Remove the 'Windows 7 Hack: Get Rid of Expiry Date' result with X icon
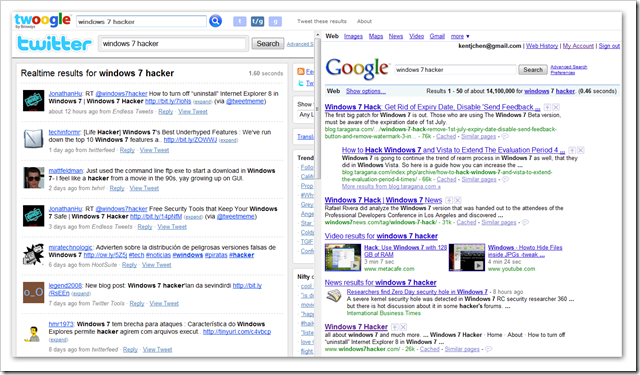The image size is (640, 375). [x=556, y=107]
